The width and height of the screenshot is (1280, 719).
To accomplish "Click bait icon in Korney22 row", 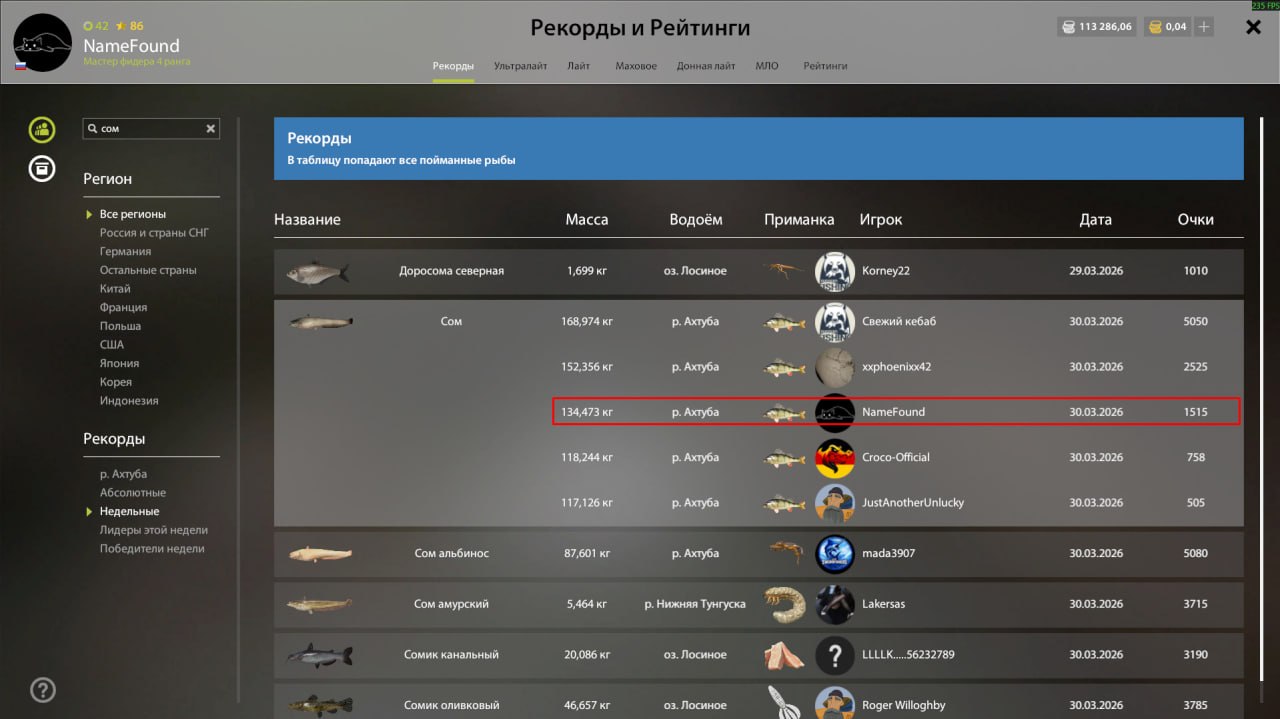I will click(x=785, y=271).
